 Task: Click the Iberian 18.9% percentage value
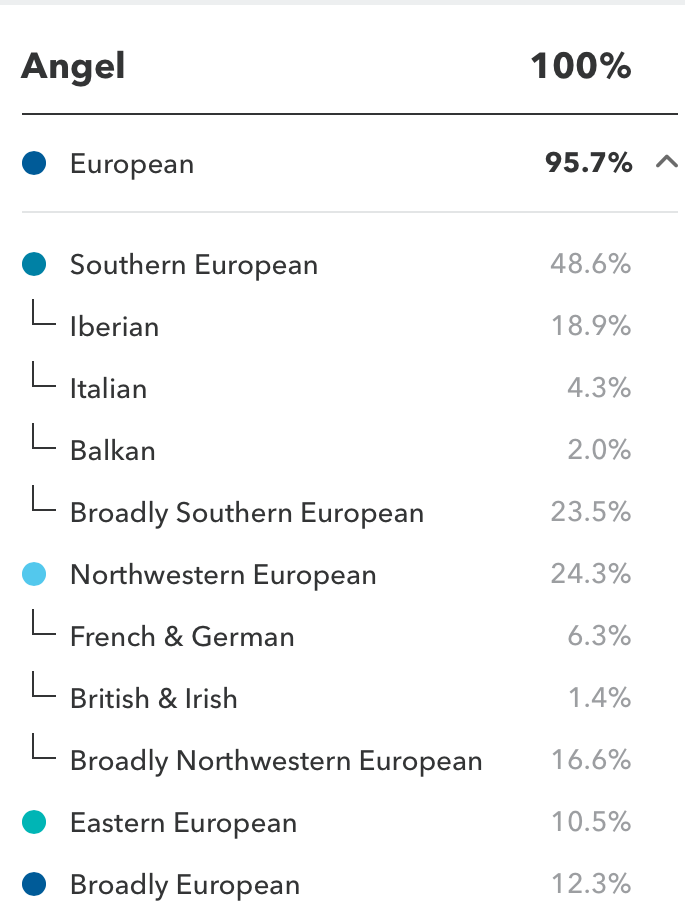pos(591,326)
